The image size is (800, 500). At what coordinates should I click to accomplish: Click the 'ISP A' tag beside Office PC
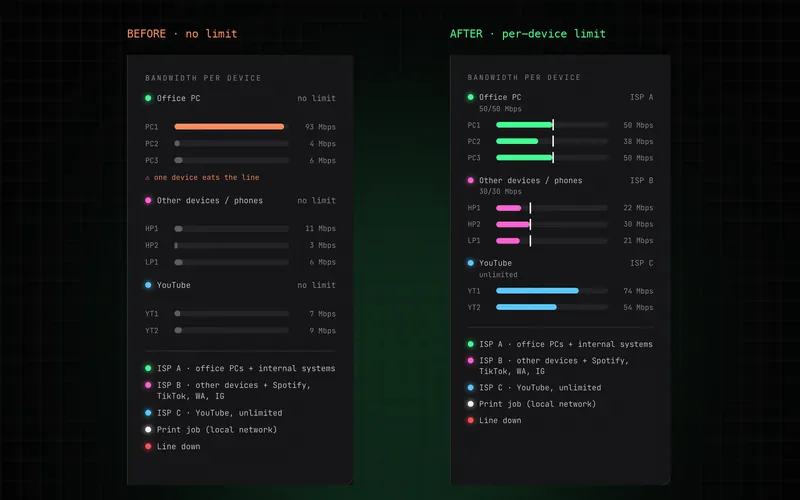641,97
